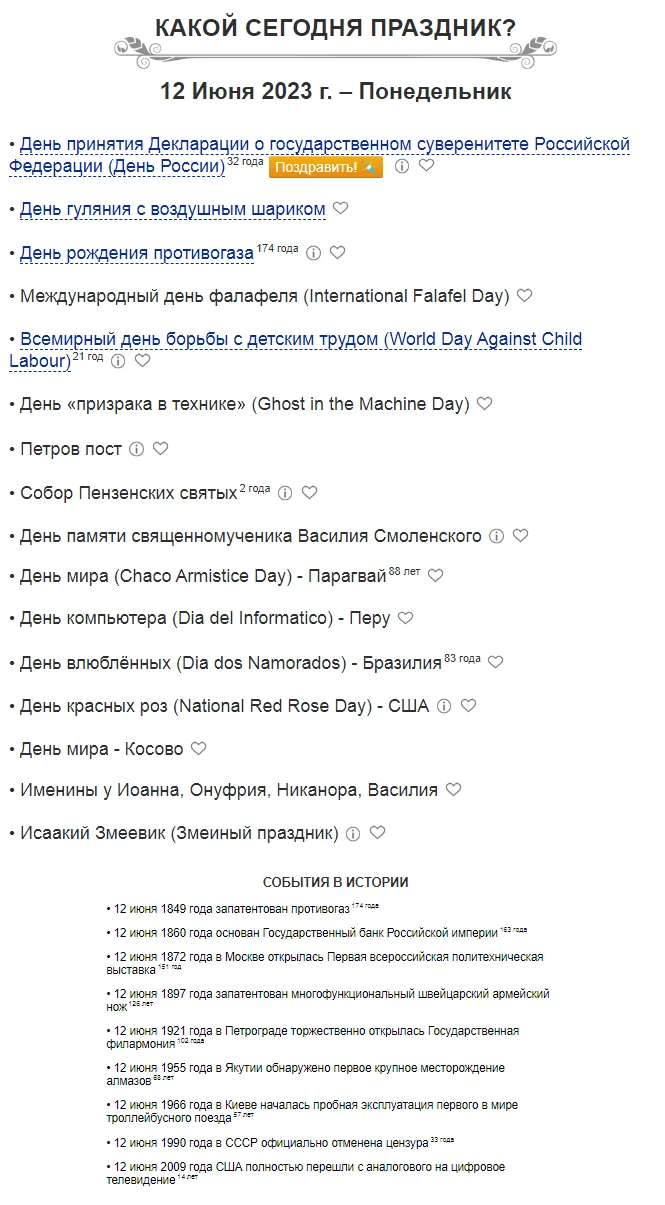Screen dimensions: 665x1205
Task: Click info icon next to День России
Action: [x=402, y=166]
